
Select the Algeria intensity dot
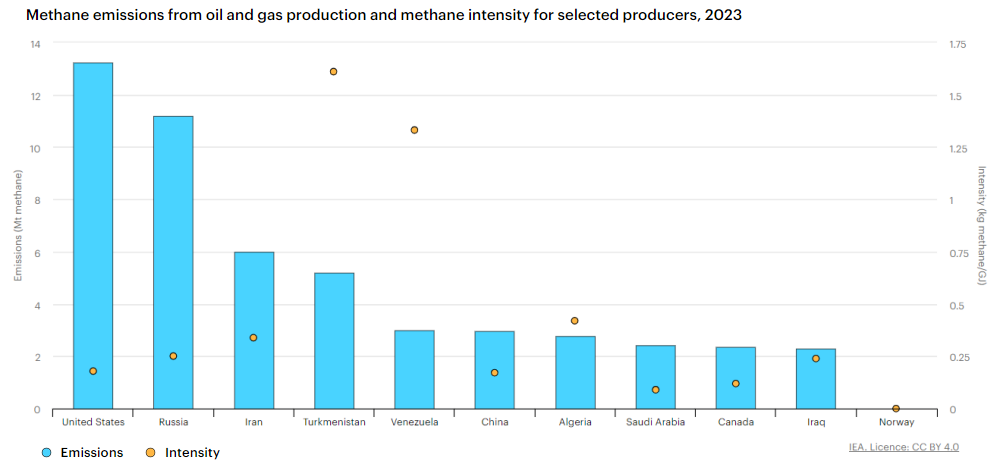pyautogui.click(x=575, y=321)
